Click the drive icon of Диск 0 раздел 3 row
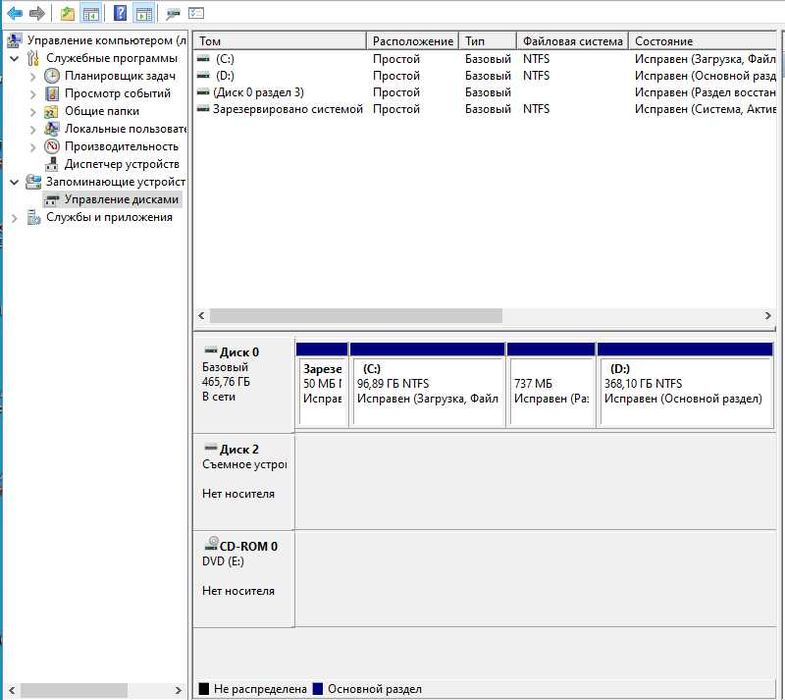Viewport: 785px width, 700px height. [203, 92]
